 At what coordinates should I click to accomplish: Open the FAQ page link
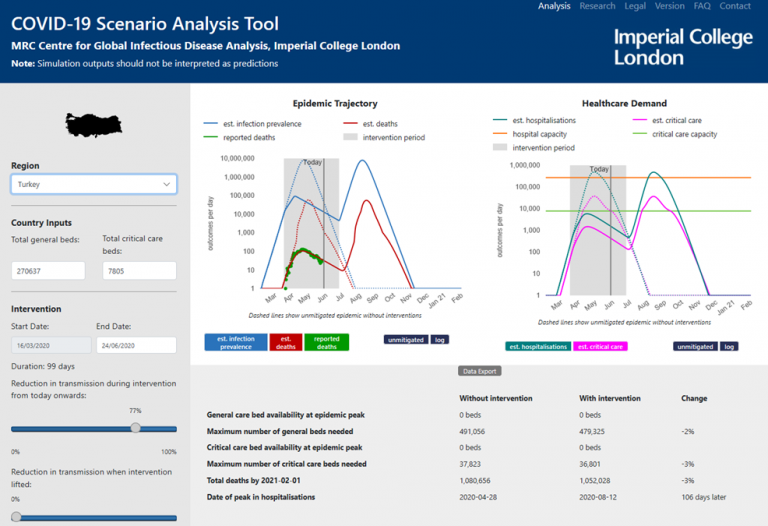pos(702,6)
